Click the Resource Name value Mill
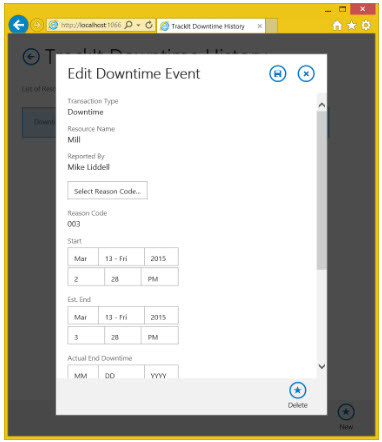Image resolution: width=382 pixels, height=442 pixels. (74, 139)
